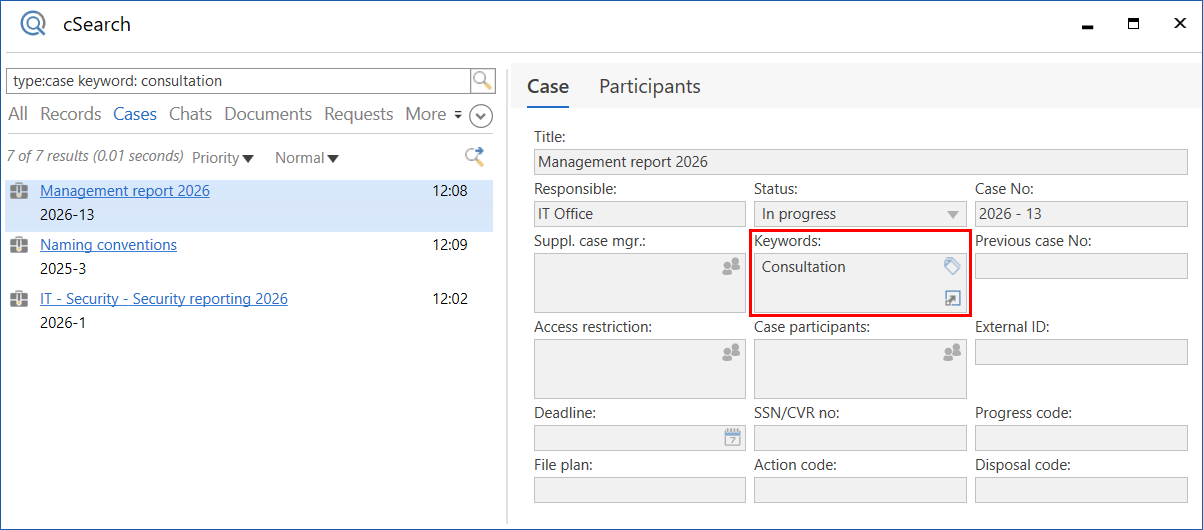The image size is (1203, 530).
Task: Open the Normal view dropdown
Action: 307,158
